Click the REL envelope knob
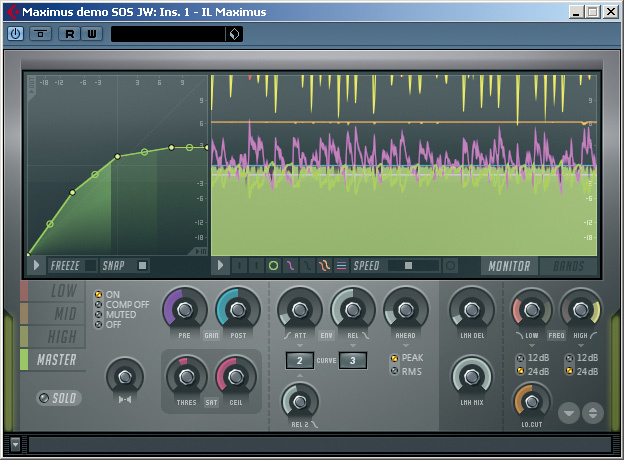Screen dimensions: 624x460 coord(353,310)
